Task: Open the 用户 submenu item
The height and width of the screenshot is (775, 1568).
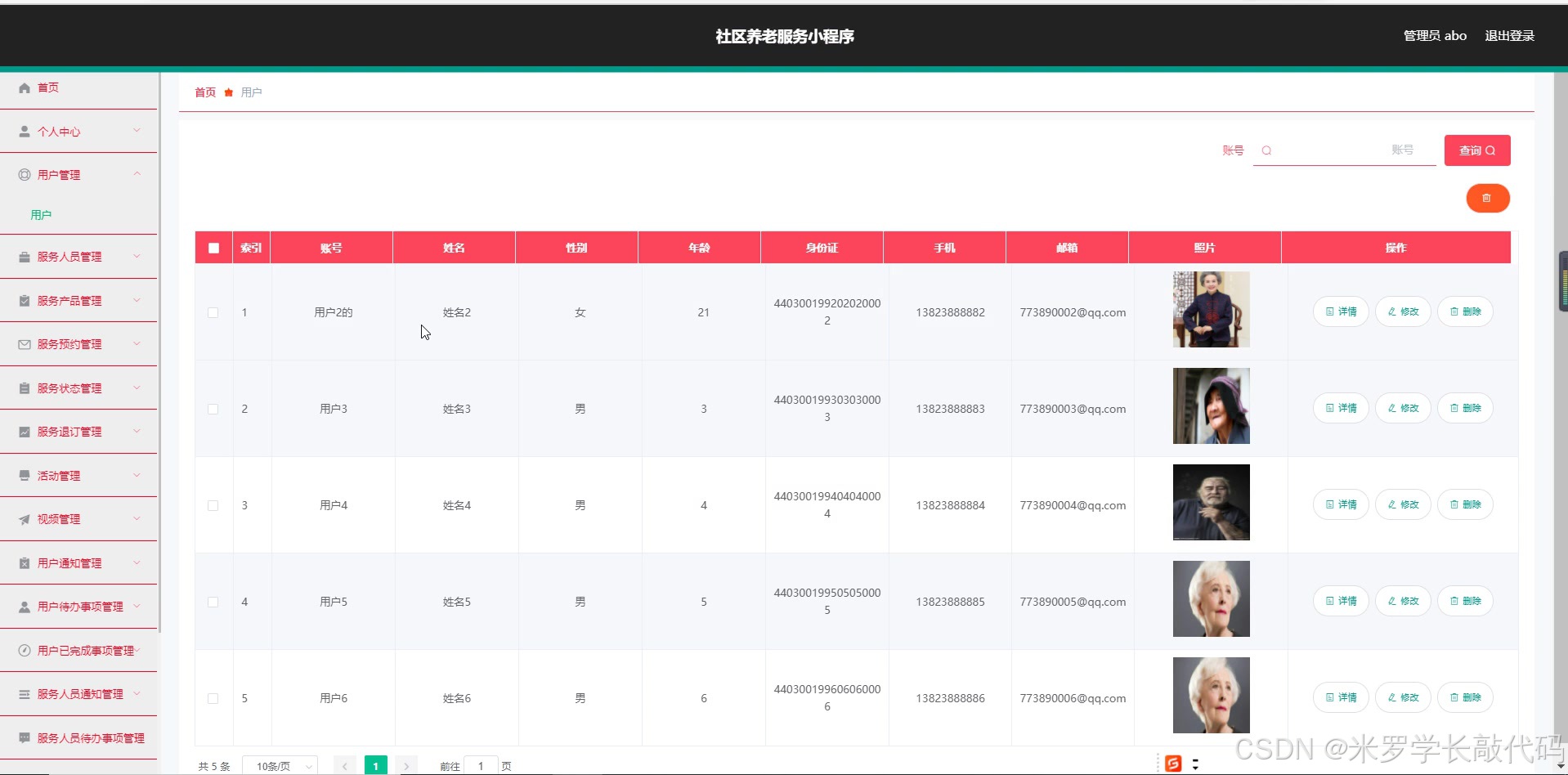Action: click(41, 215)
